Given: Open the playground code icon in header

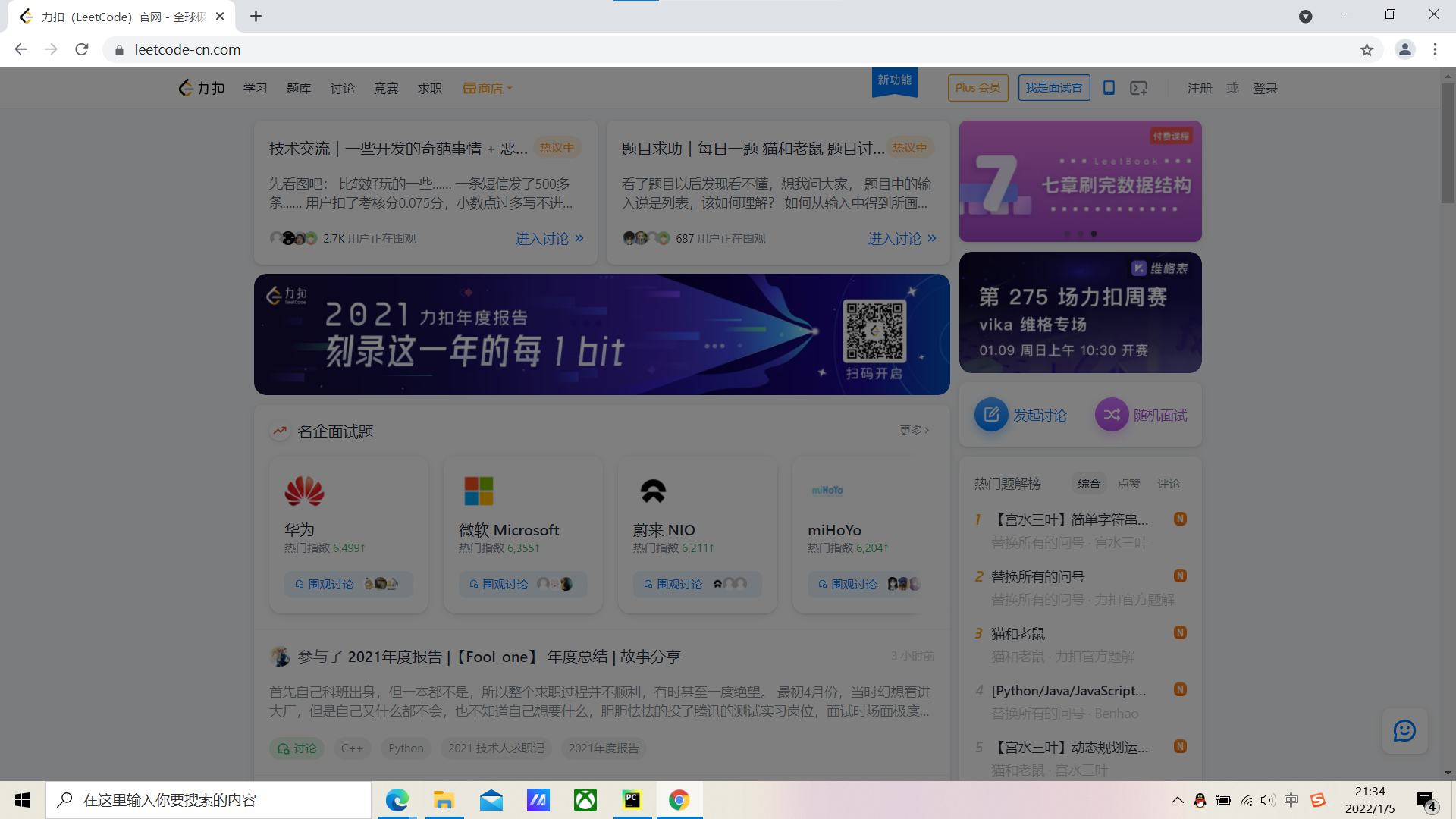Looking at the screenshot, I should (1138, 88).
